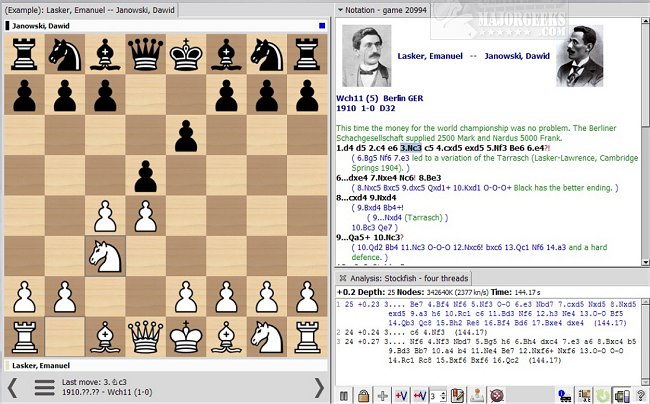Open the board hamburger menu
This screenshot has height=404, width=650.
[x=44, y=388]
